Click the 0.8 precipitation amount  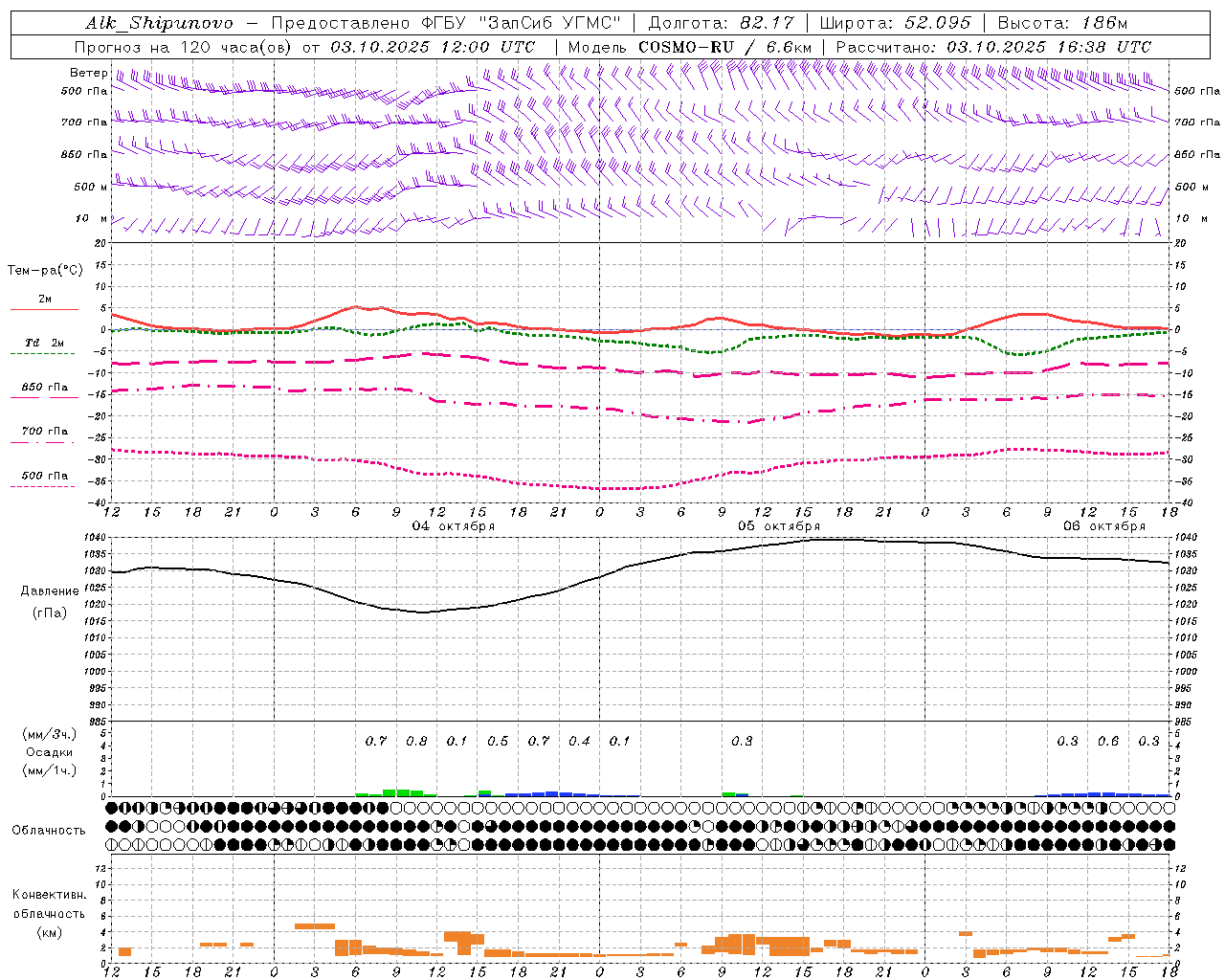(x=416, y=742)
